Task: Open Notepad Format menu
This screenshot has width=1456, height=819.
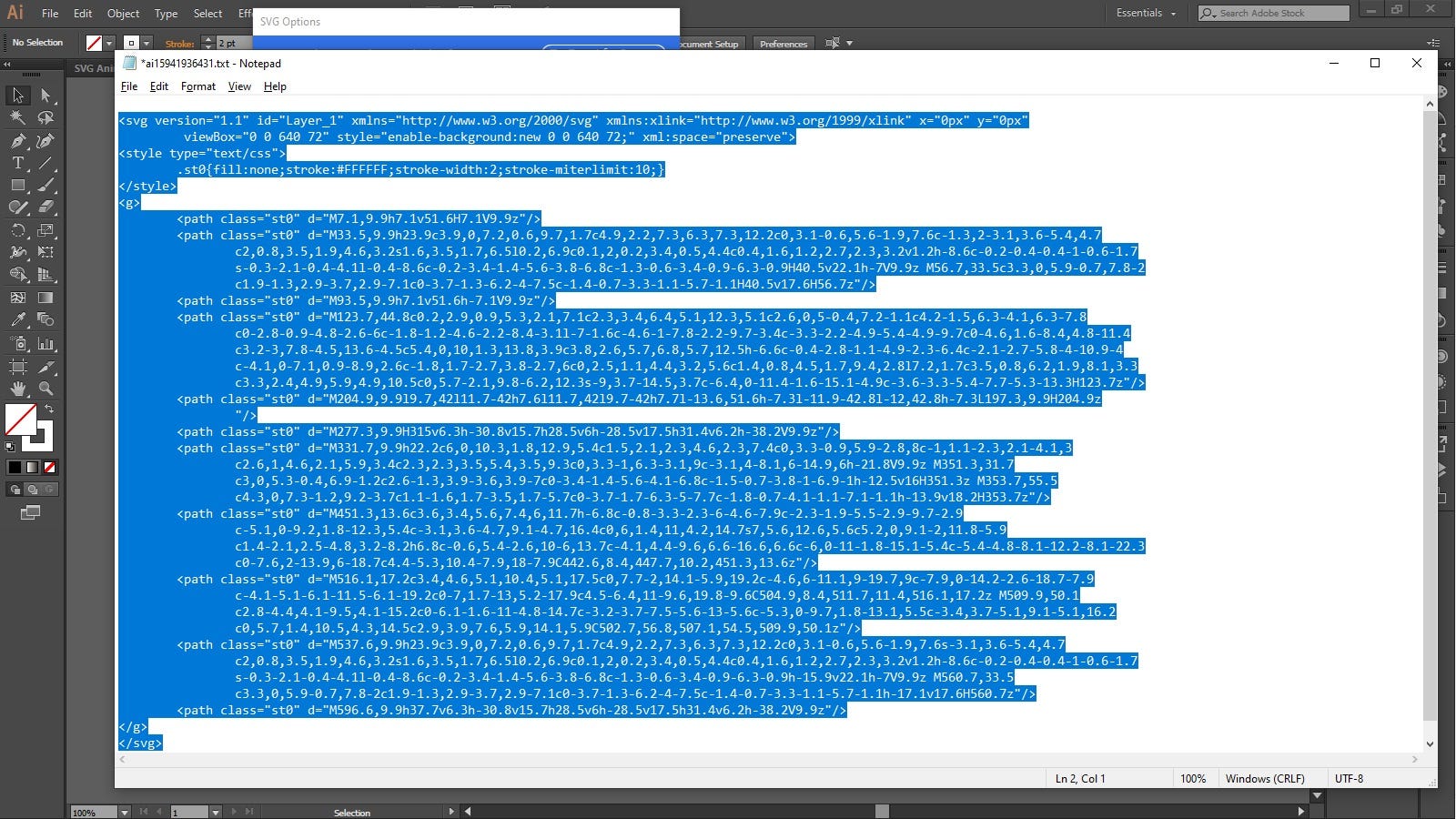Action: [x=198, y=86]
